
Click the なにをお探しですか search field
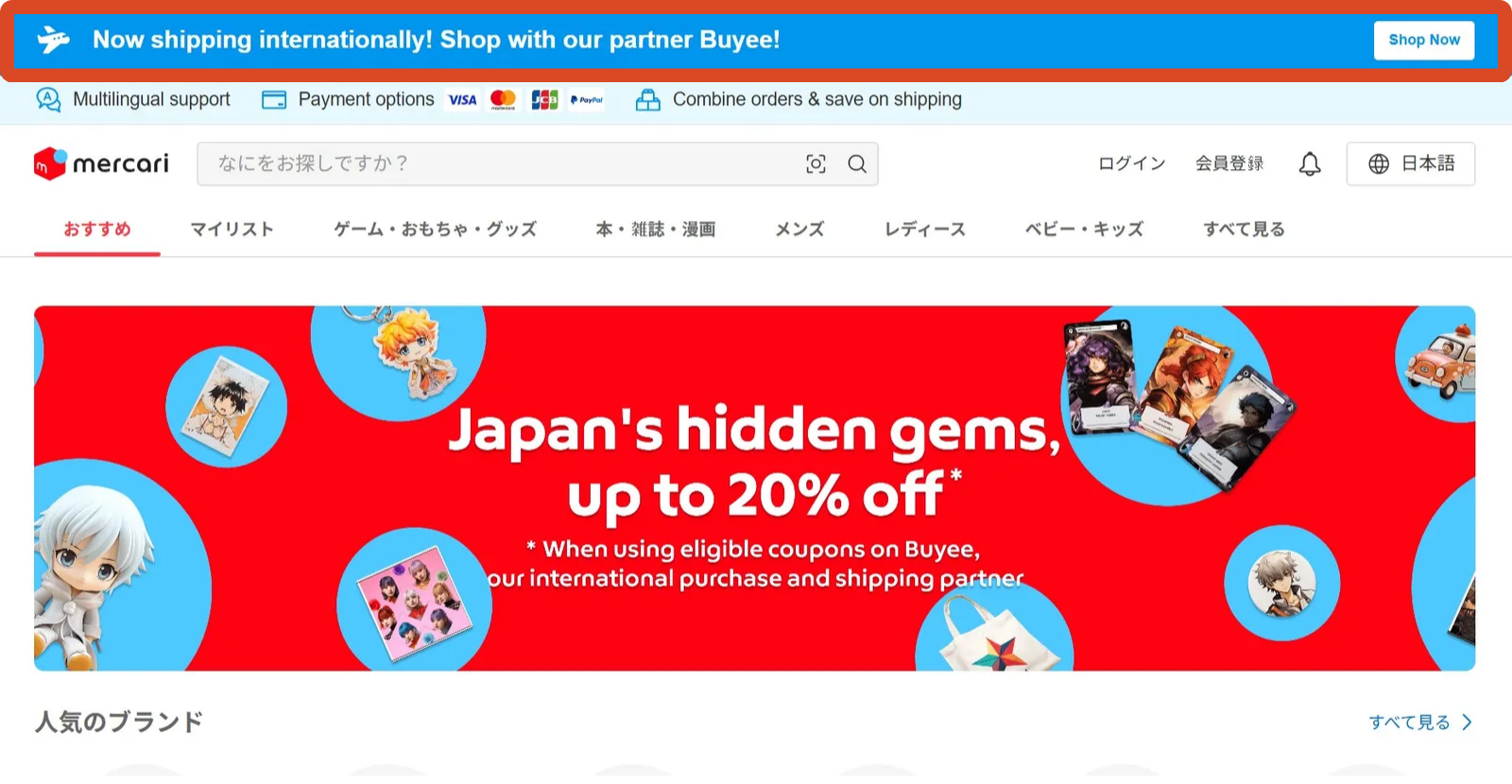[501, 164]
